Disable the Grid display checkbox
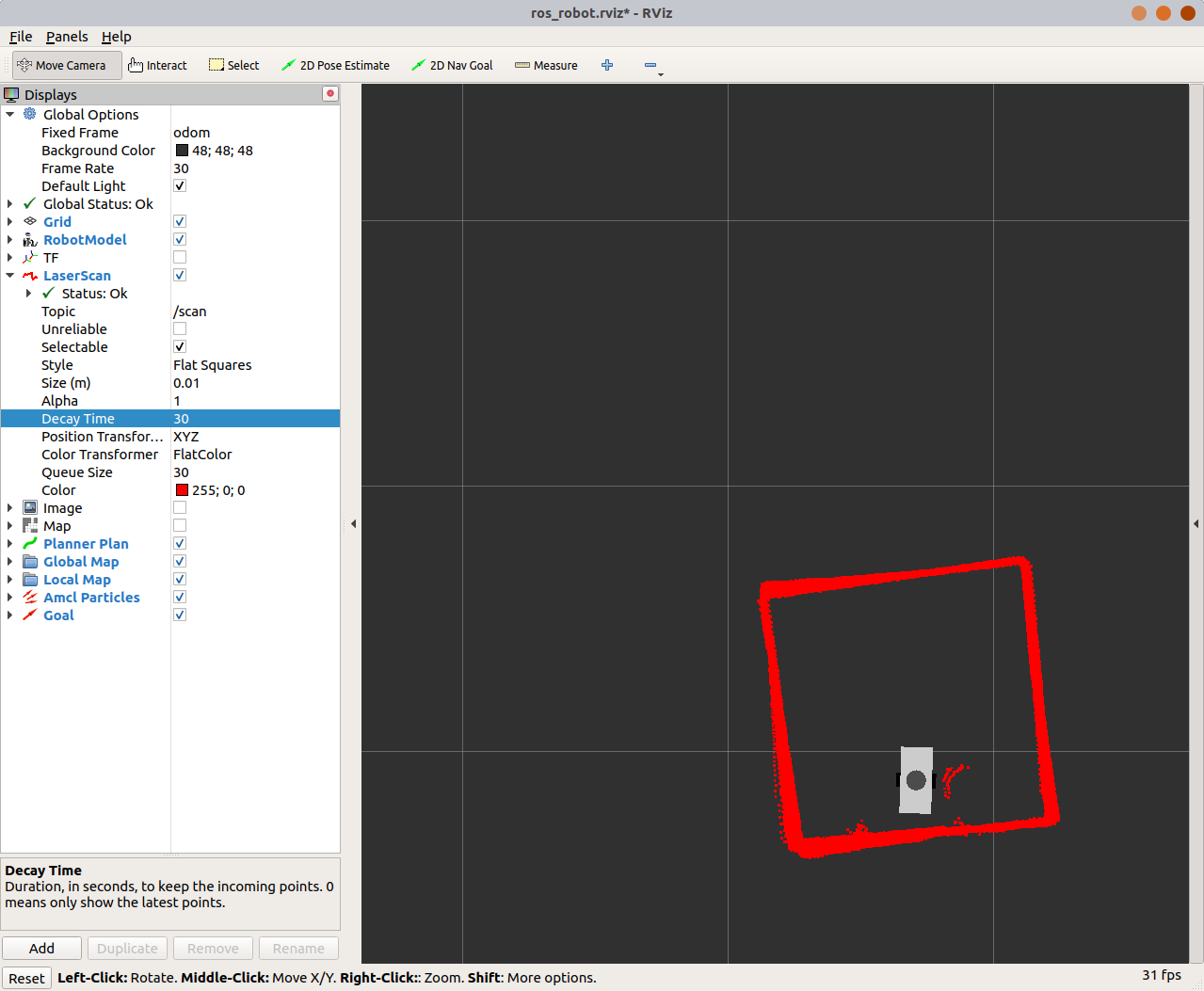1204x991 pixels. [180, 221]
